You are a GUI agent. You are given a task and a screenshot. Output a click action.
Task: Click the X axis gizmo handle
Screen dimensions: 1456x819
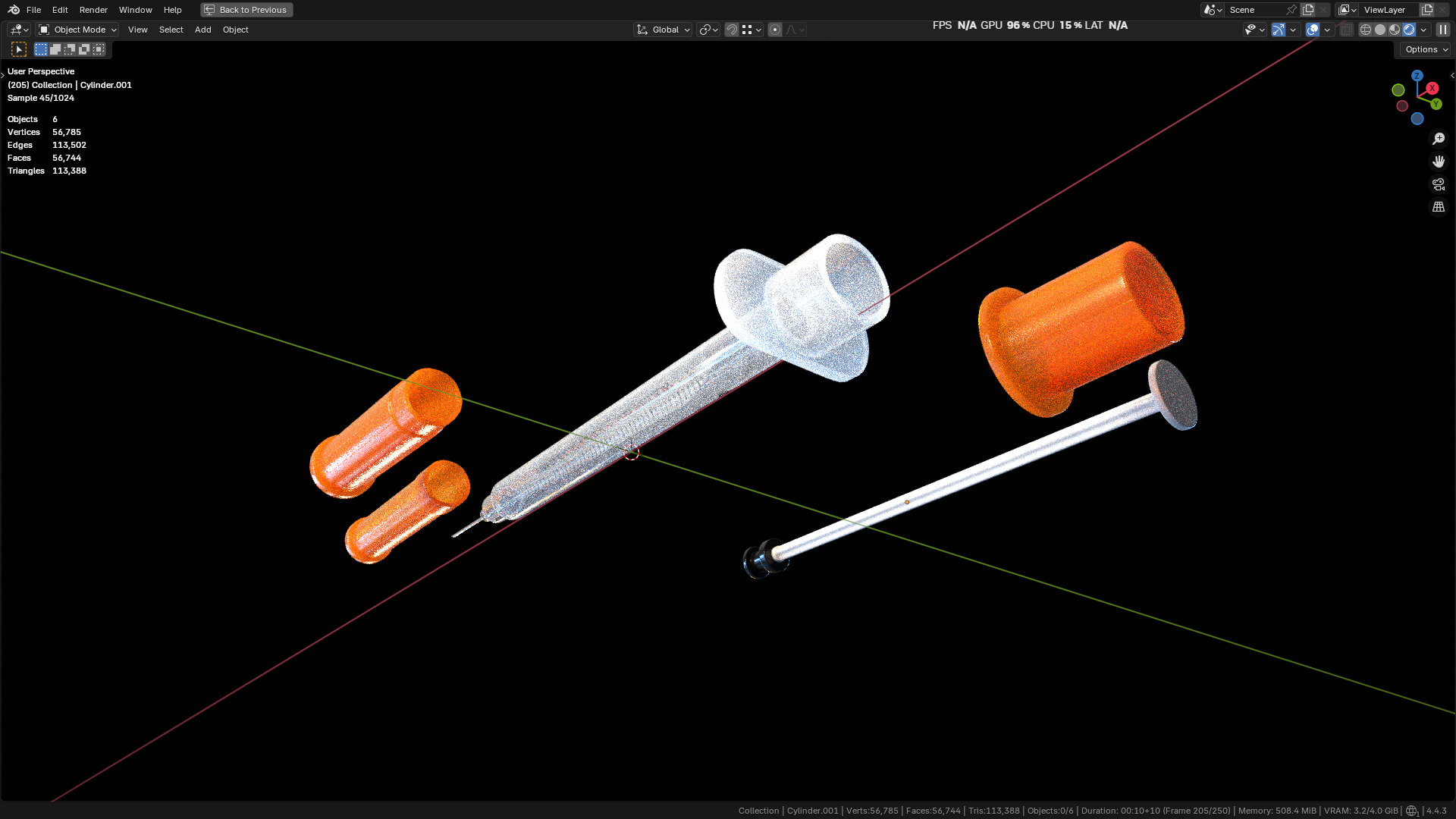click(x=1432, y=89)
